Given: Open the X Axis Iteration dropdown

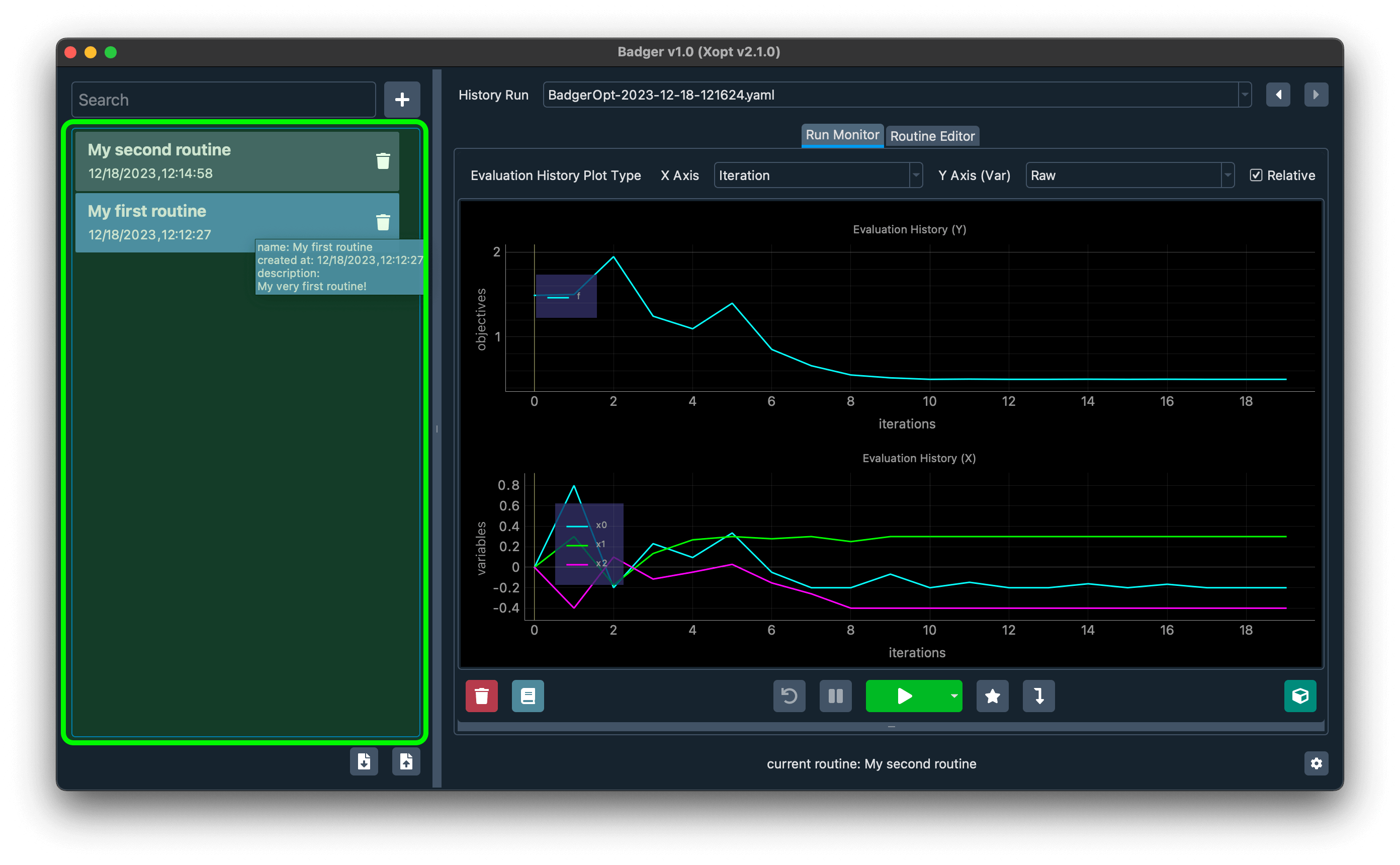Looking at the screenshot, I should click(x=818, y=176).
